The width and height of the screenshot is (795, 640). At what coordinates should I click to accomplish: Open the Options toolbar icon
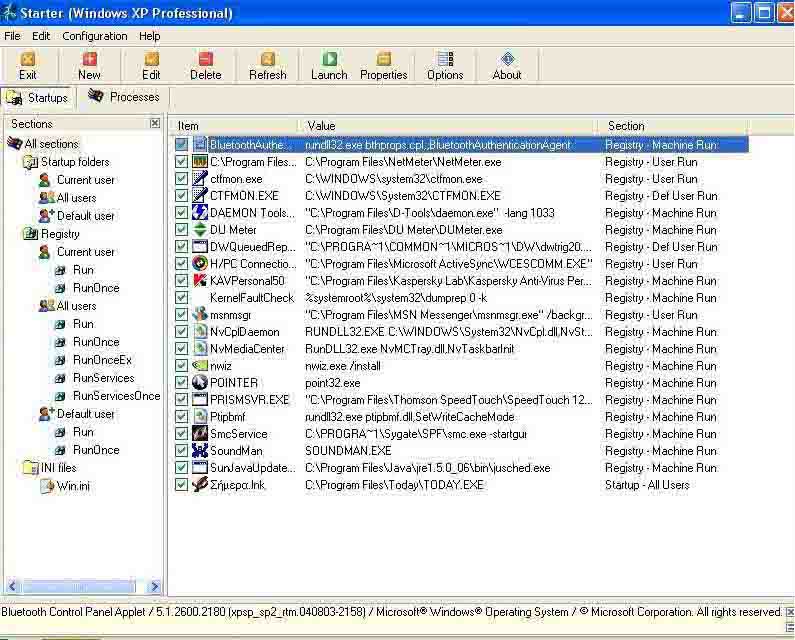click(445, 60)
